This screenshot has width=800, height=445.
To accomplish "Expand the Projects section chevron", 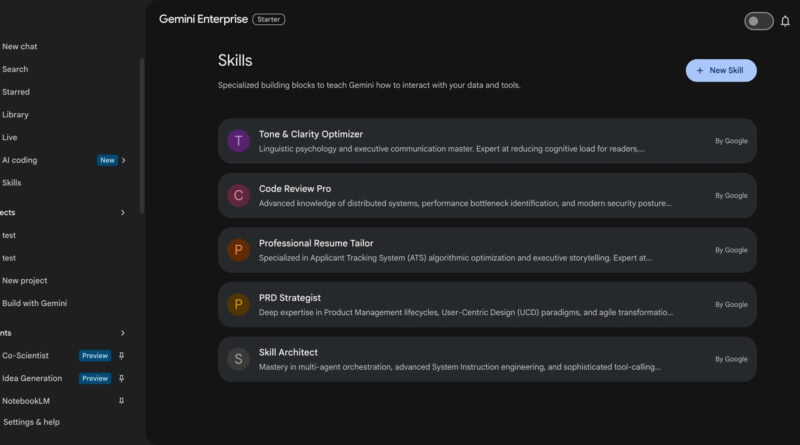I will pos(123,213).
